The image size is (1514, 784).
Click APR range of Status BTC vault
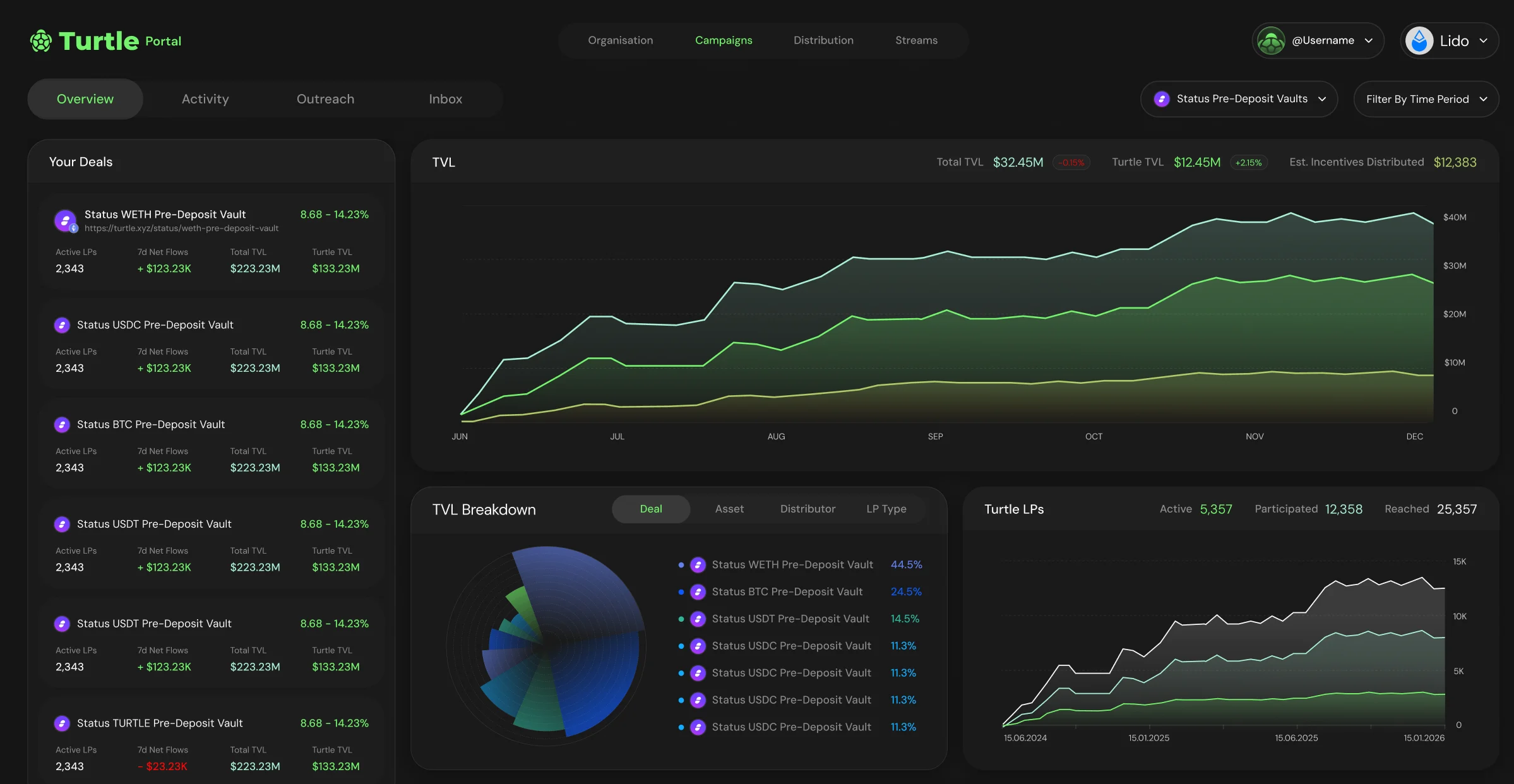pos(334,425)
